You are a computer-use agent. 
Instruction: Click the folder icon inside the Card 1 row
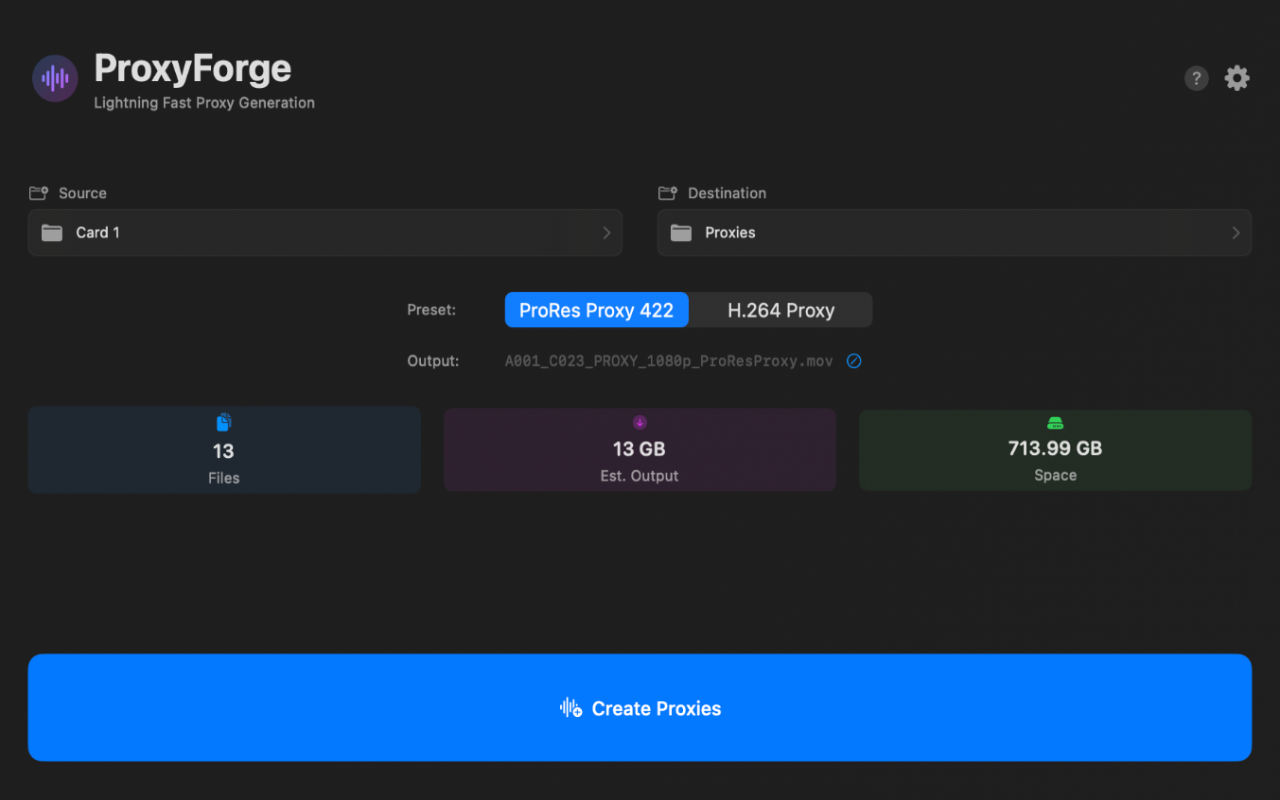tap(53, 232)
